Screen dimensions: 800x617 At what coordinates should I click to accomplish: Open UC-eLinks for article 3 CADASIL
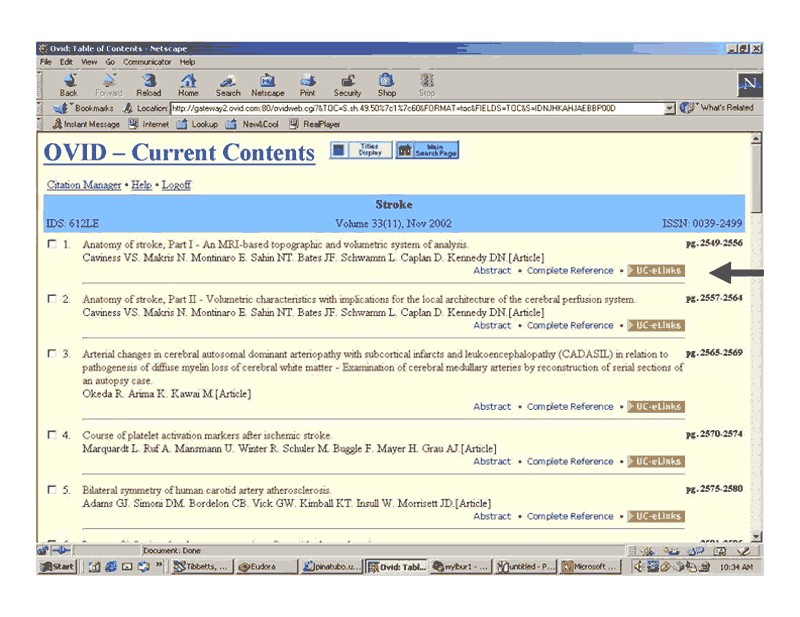[656, 406]
